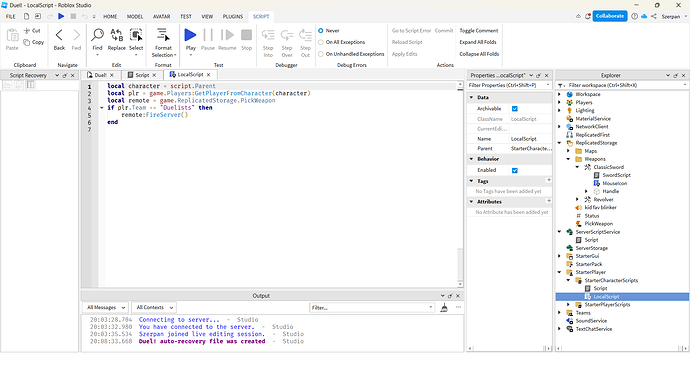This screenshot has width=690, height=366.
Task: Add a new tag with plus button
Action: pos(549,180)
